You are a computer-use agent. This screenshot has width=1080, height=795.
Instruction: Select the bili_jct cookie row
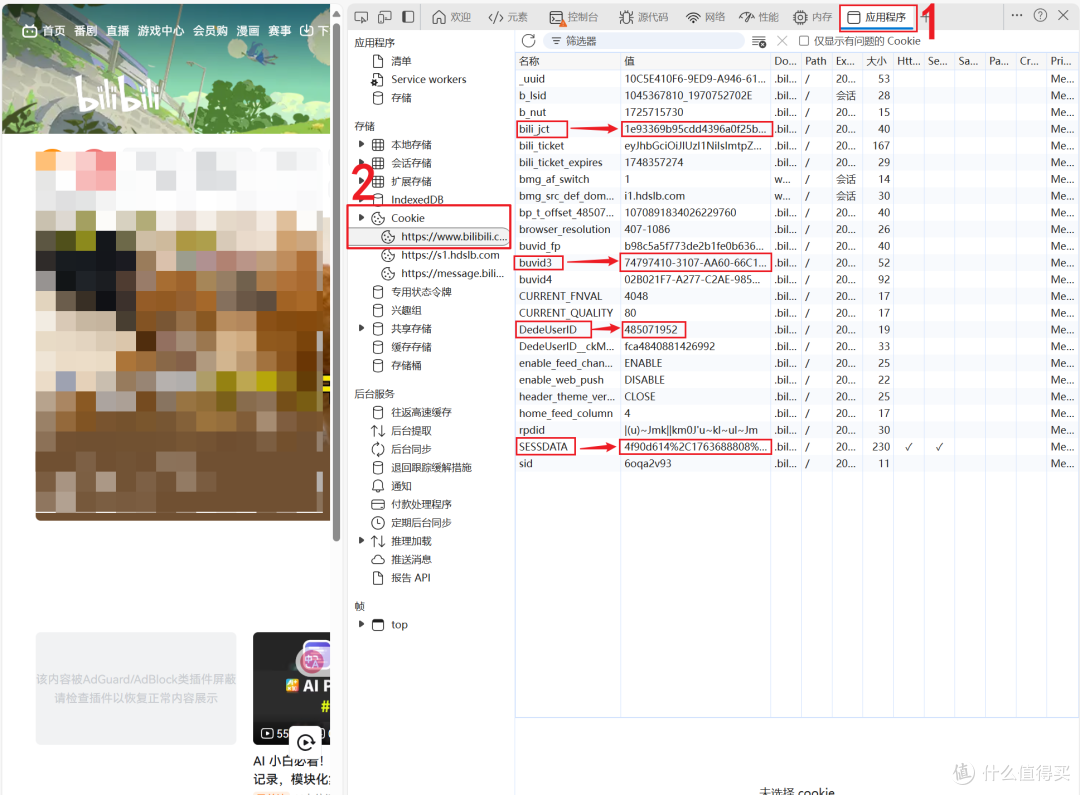(797, 129)
